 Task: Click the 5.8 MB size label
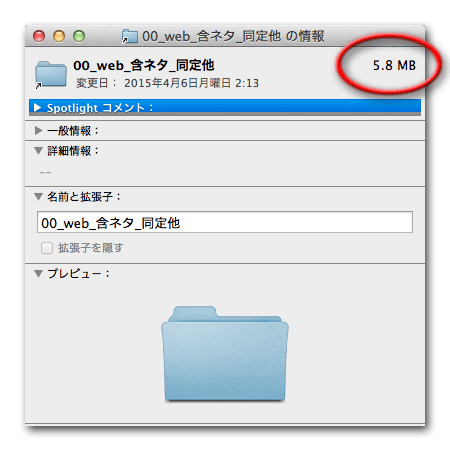pos(394,65)
